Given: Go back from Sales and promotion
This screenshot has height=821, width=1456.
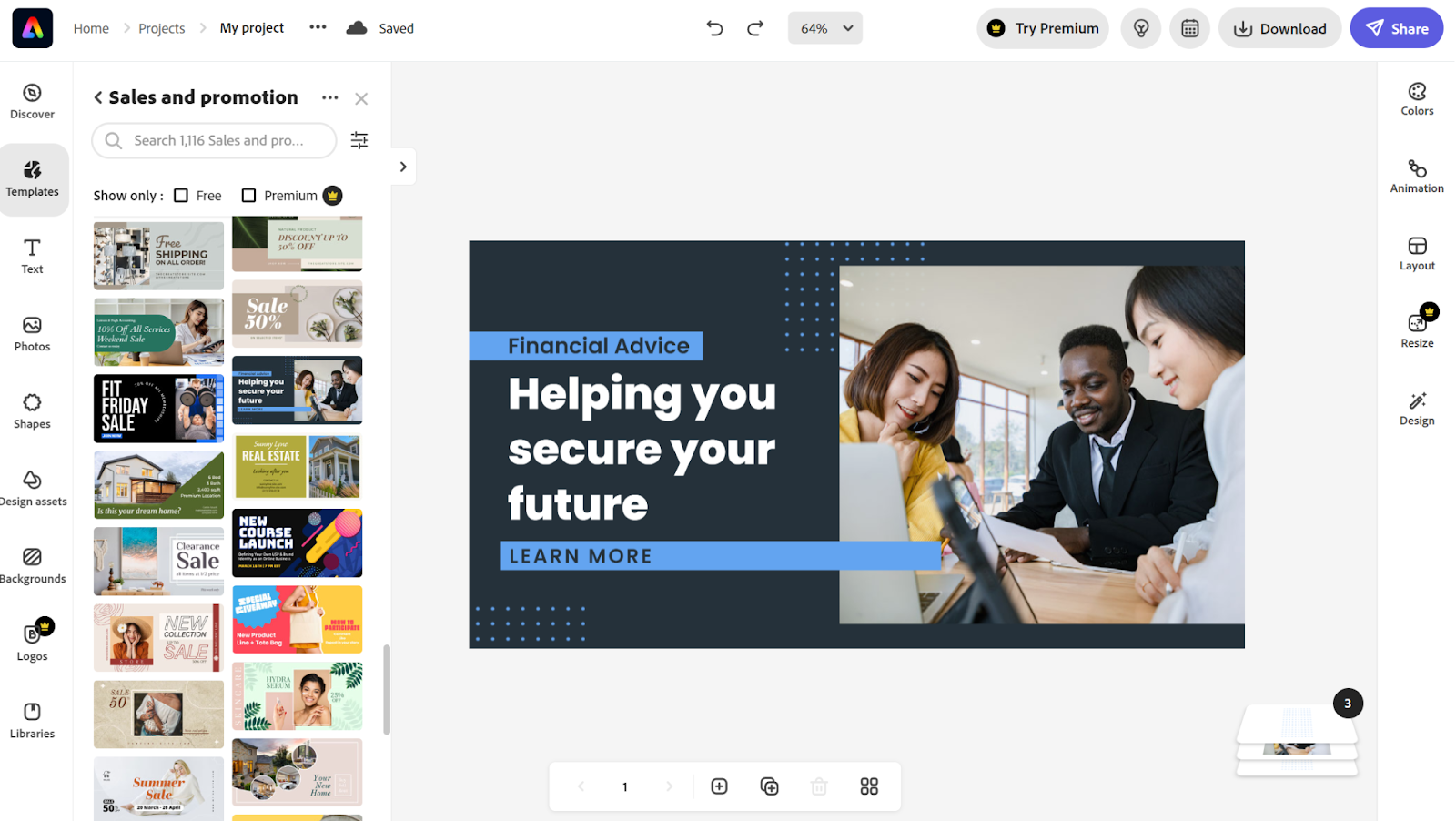Looking at the screenshot, I should 98,97.
